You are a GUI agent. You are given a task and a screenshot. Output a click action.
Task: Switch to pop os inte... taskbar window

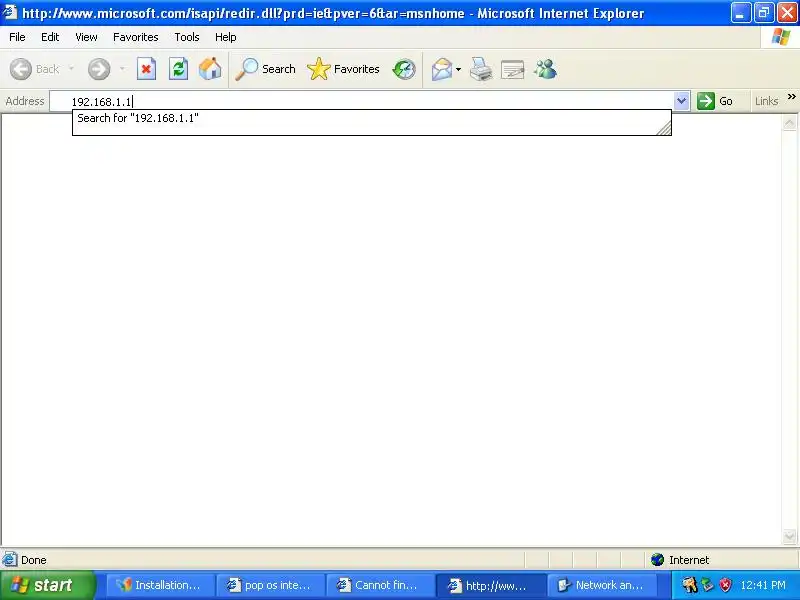(x=270, y=585)
